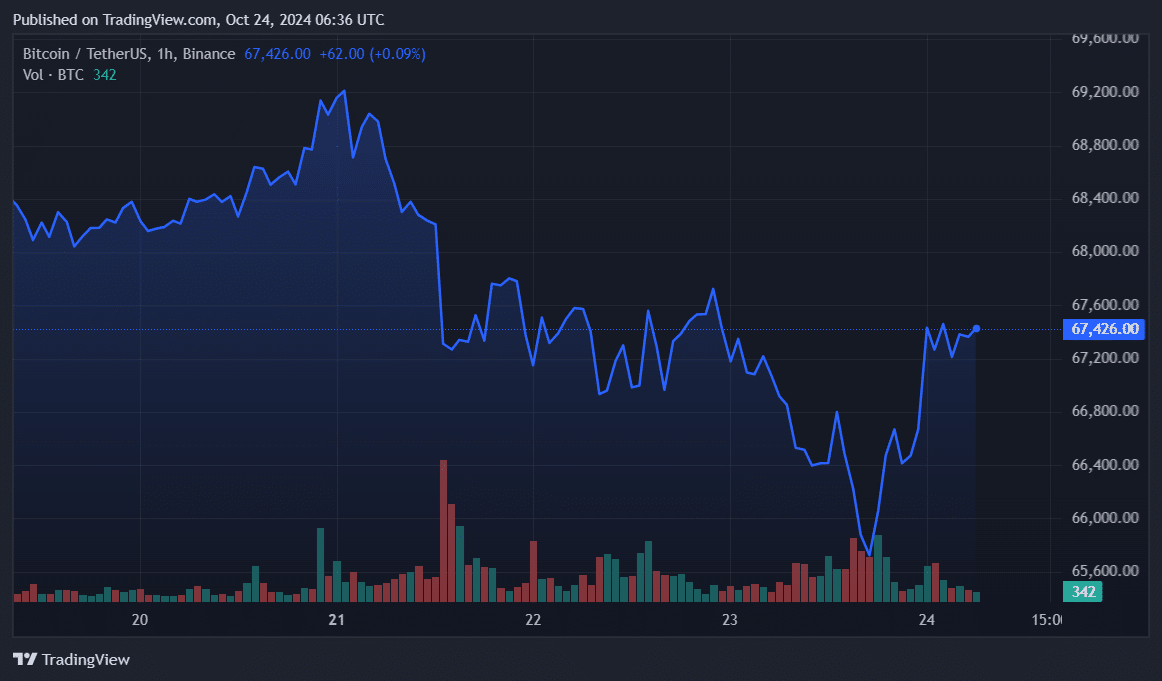Viewport: 1162px width, 681px height.
Task: Click the TradingView logo icon
Action: (22, 659)
